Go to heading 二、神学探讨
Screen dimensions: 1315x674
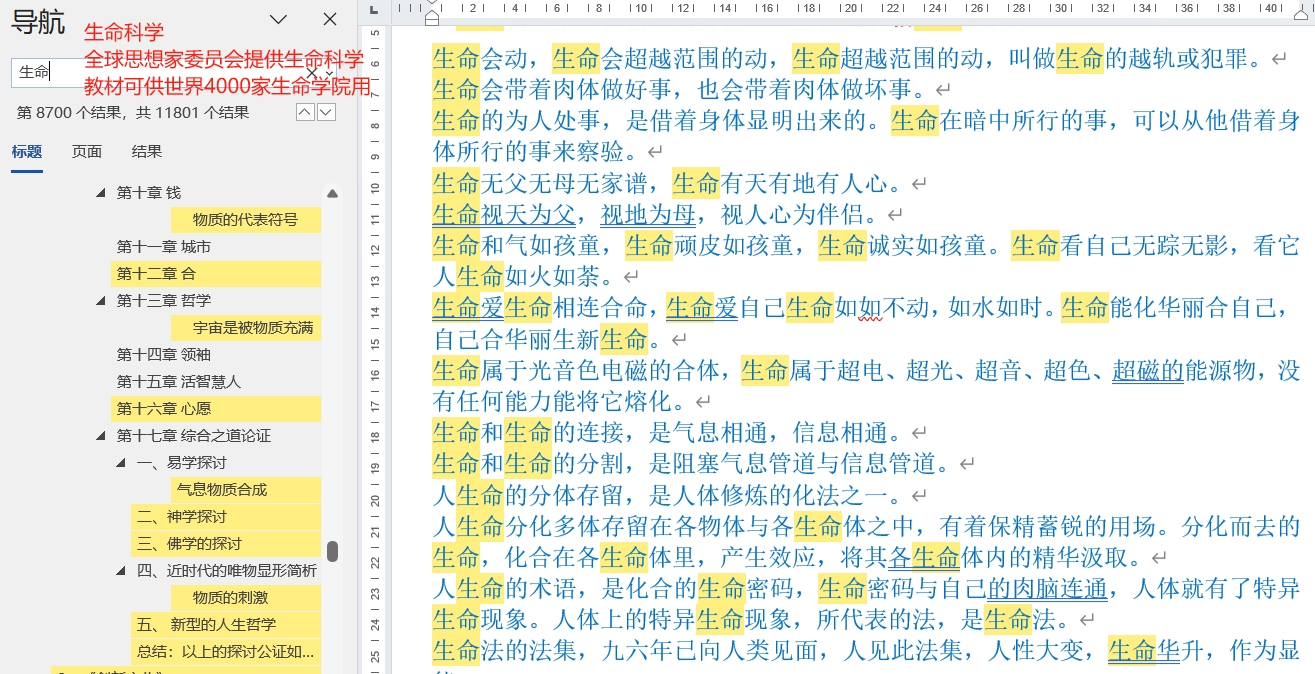point(226,517)
